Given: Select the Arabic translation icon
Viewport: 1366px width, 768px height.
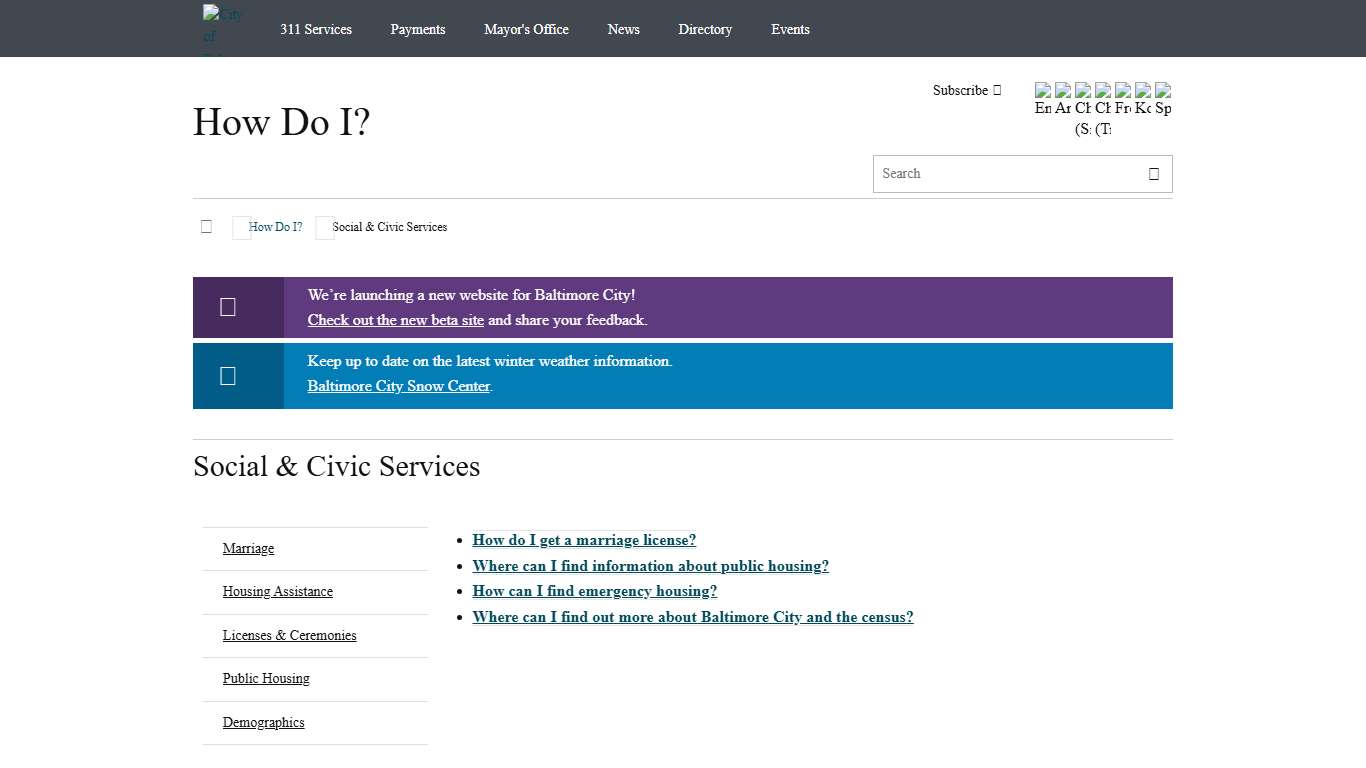Looking at the screenshot, I should tap(1063, 91).
